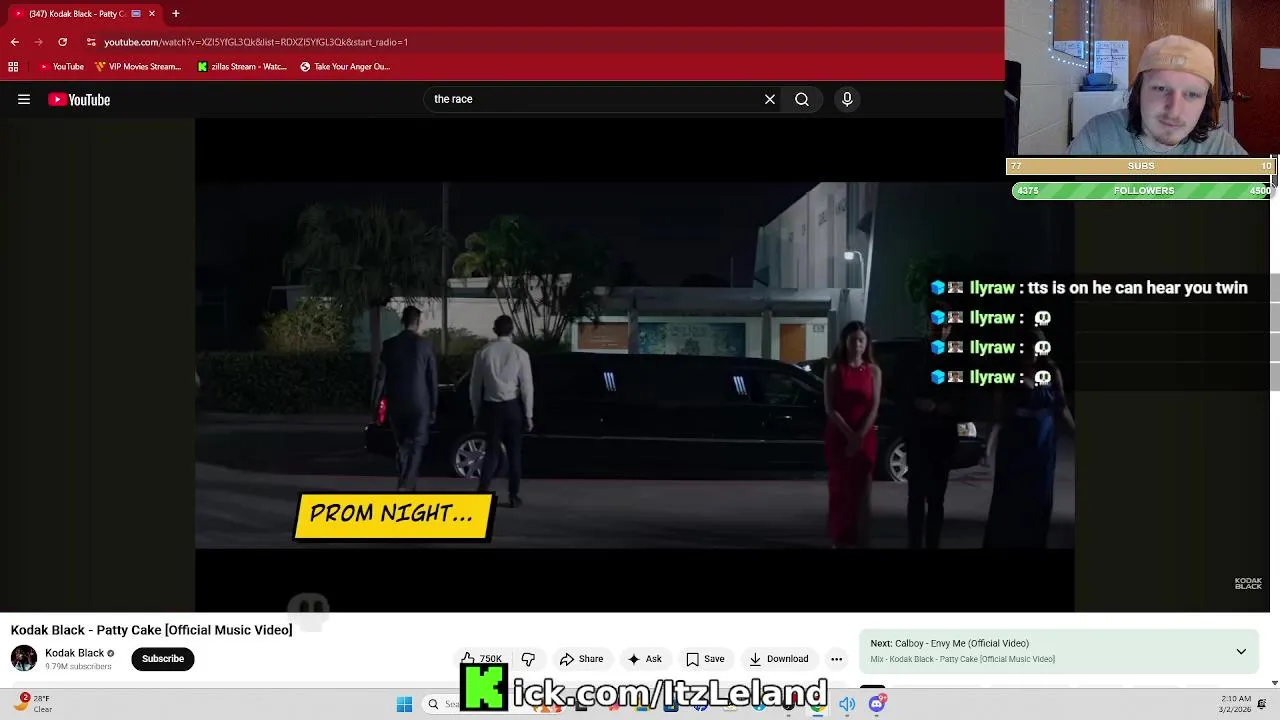This screenshot has width=1280, height=720.
Task: Save the video to a playlist
Action: pos(705,659)
